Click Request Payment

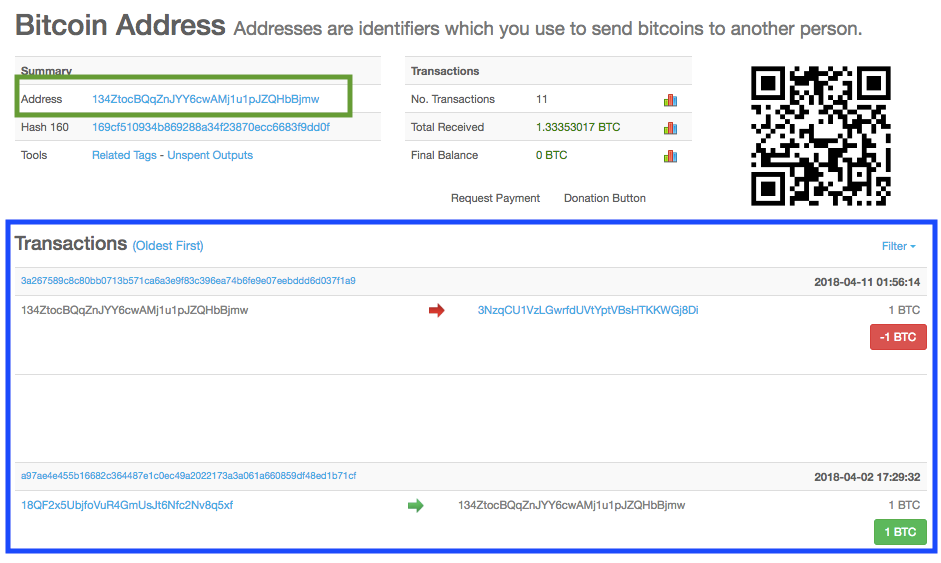click(x=495, y=198)
